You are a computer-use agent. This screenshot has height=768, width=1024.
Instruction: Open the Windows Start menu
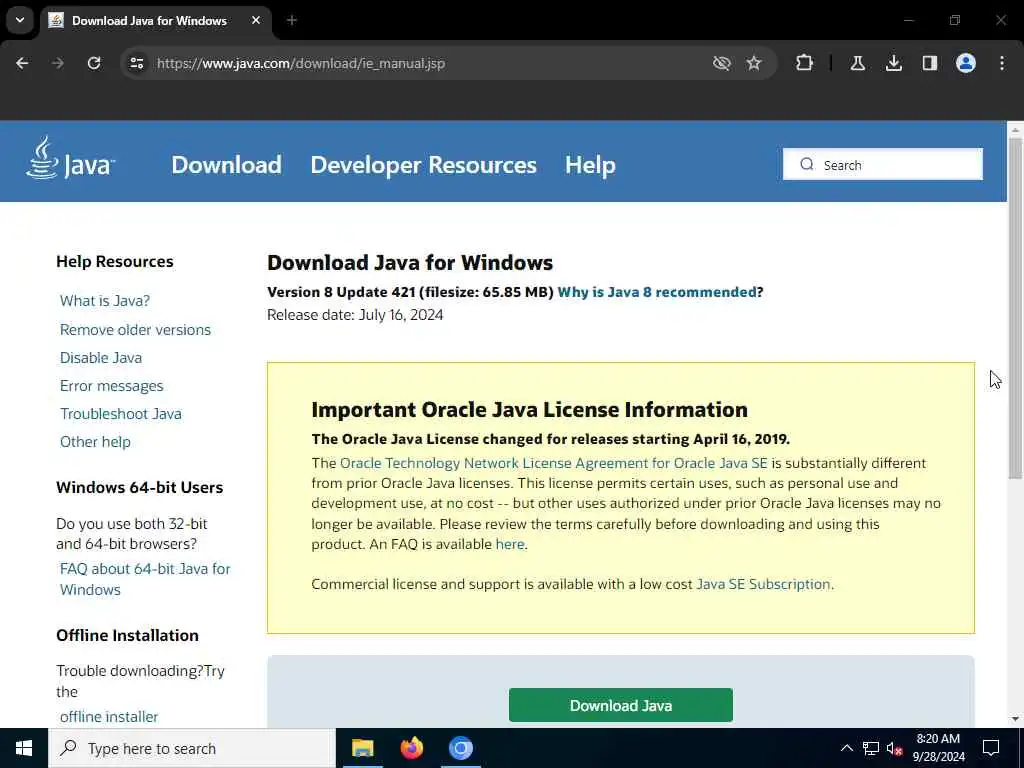tap(24, 748)
